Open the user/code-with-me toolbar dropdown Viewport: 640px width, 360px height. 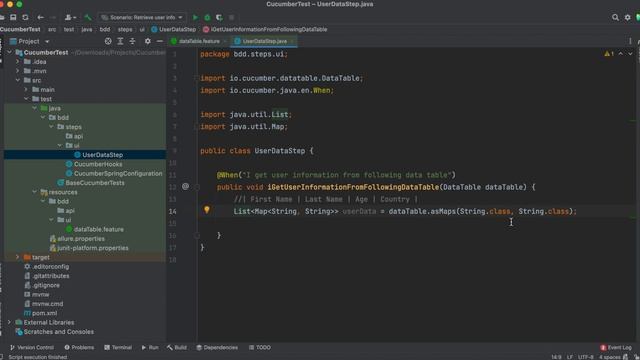coord(70,18)
